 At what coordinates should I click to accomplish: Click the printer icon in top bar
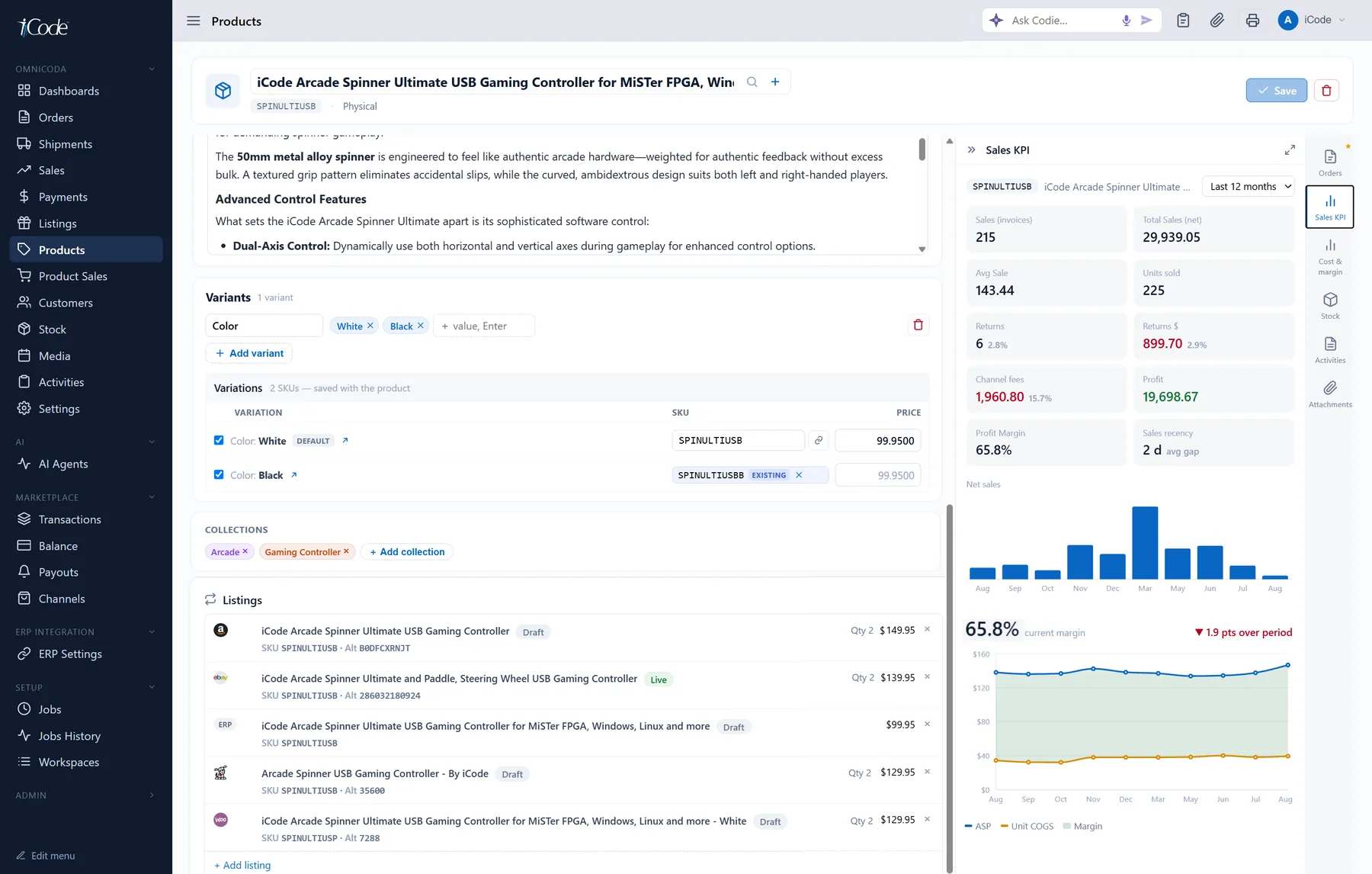[1252, 21]
